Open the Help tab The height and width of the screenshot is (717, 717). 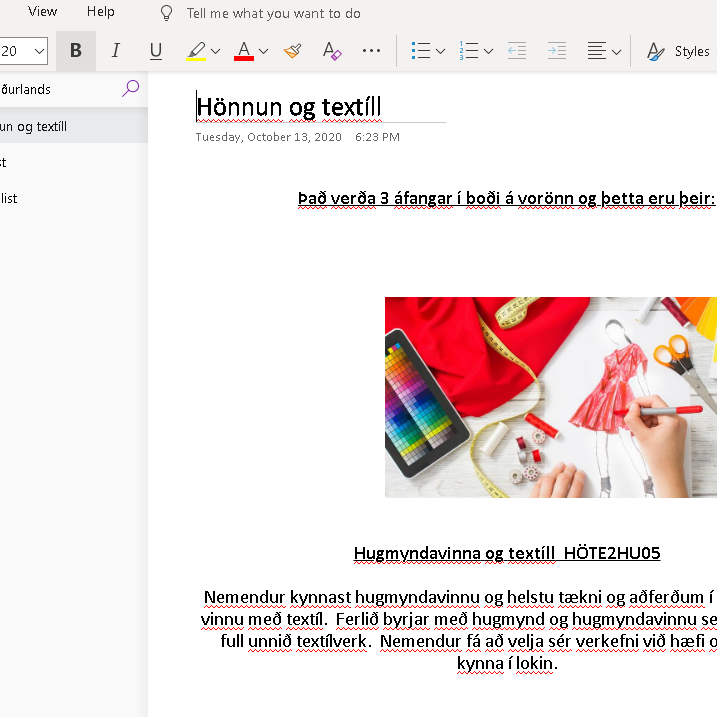[101, 12]
